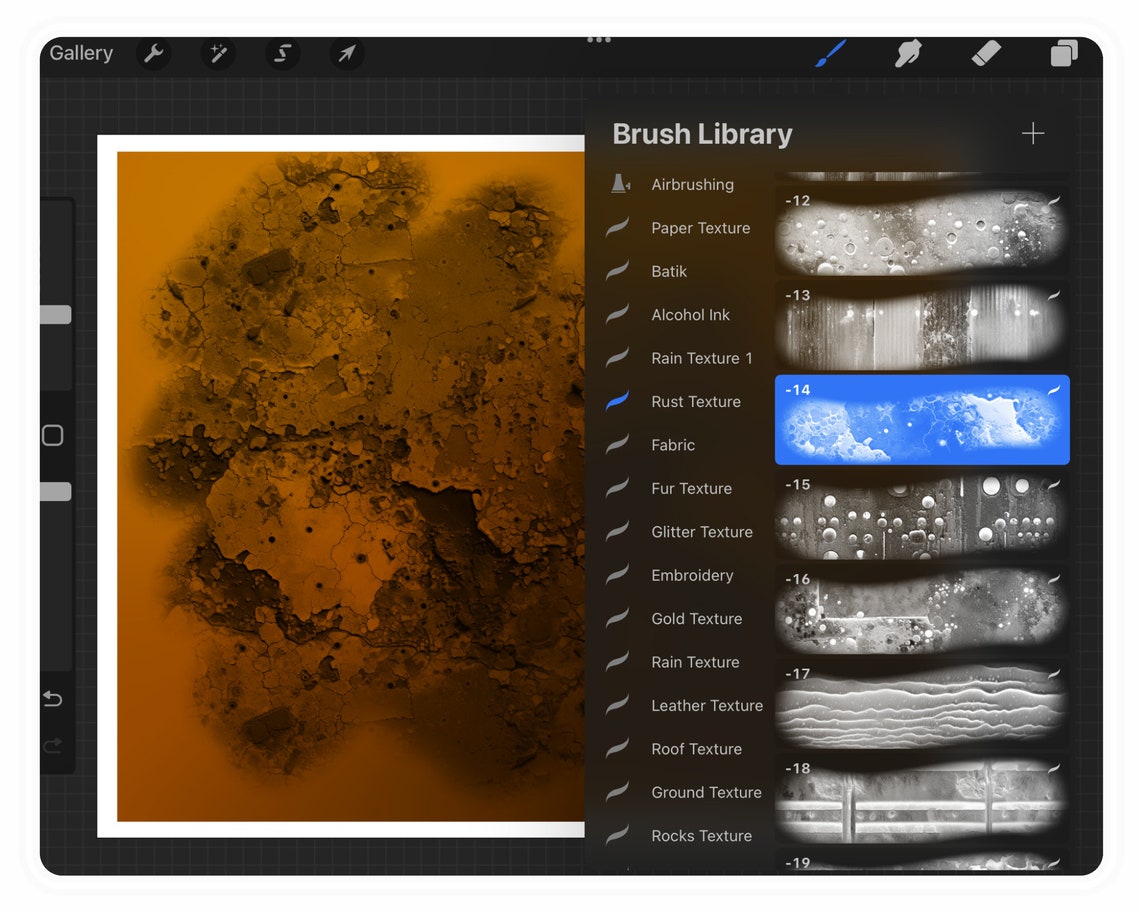
Task: Activate the Transform arrow tool
Action: 346,54
